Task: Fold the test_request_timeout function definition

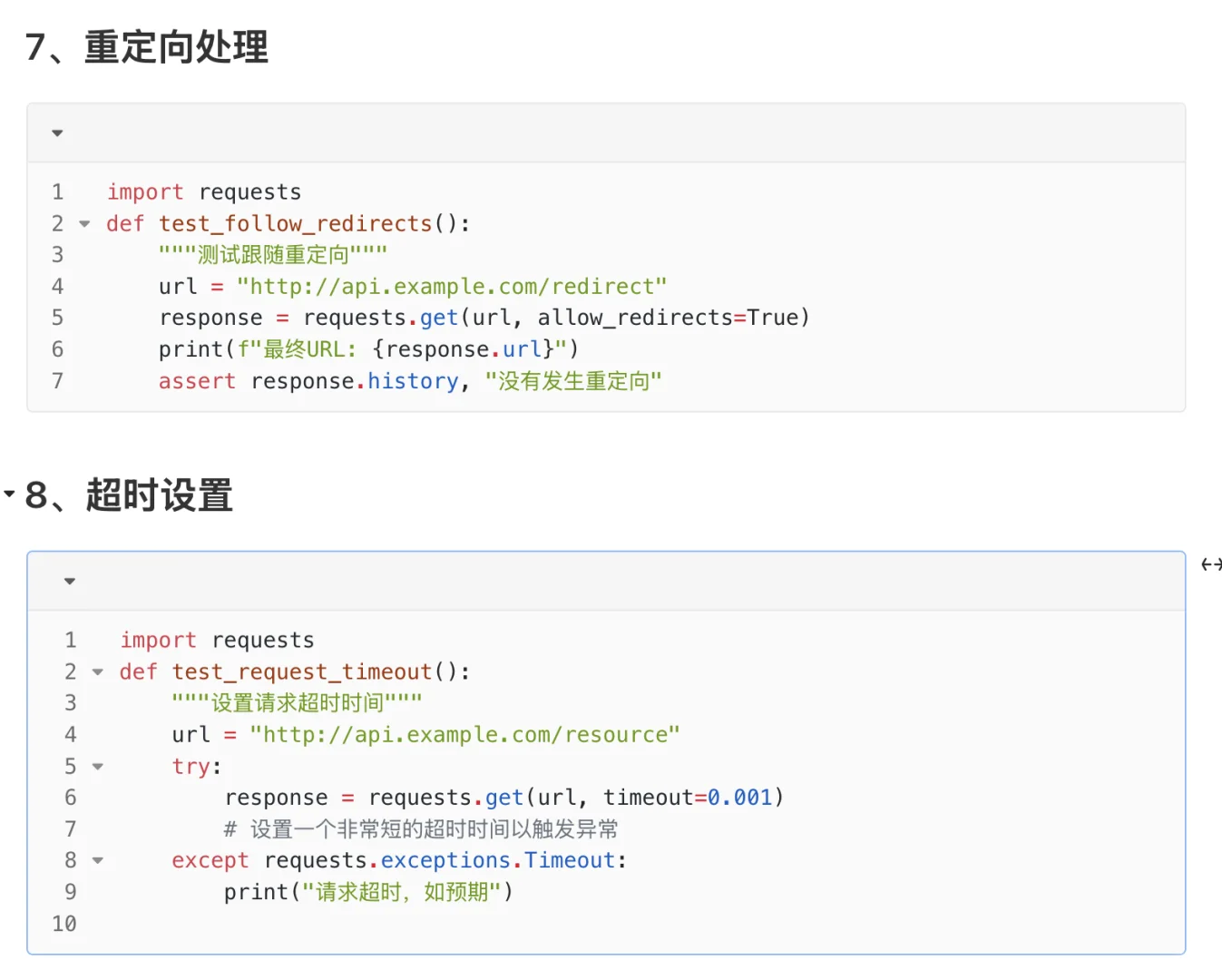Action: [x=97, y=672]
